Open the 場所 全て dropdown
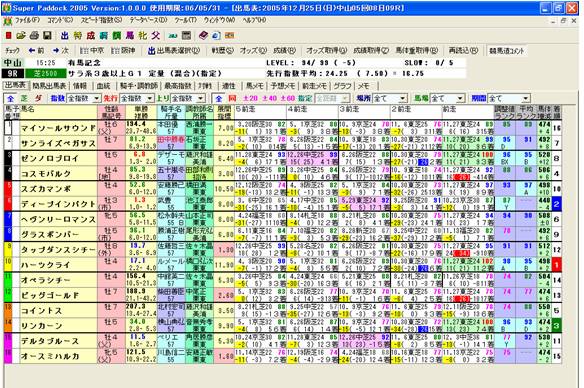Screen dimensions: 584x388 click(x=390, y=99)
